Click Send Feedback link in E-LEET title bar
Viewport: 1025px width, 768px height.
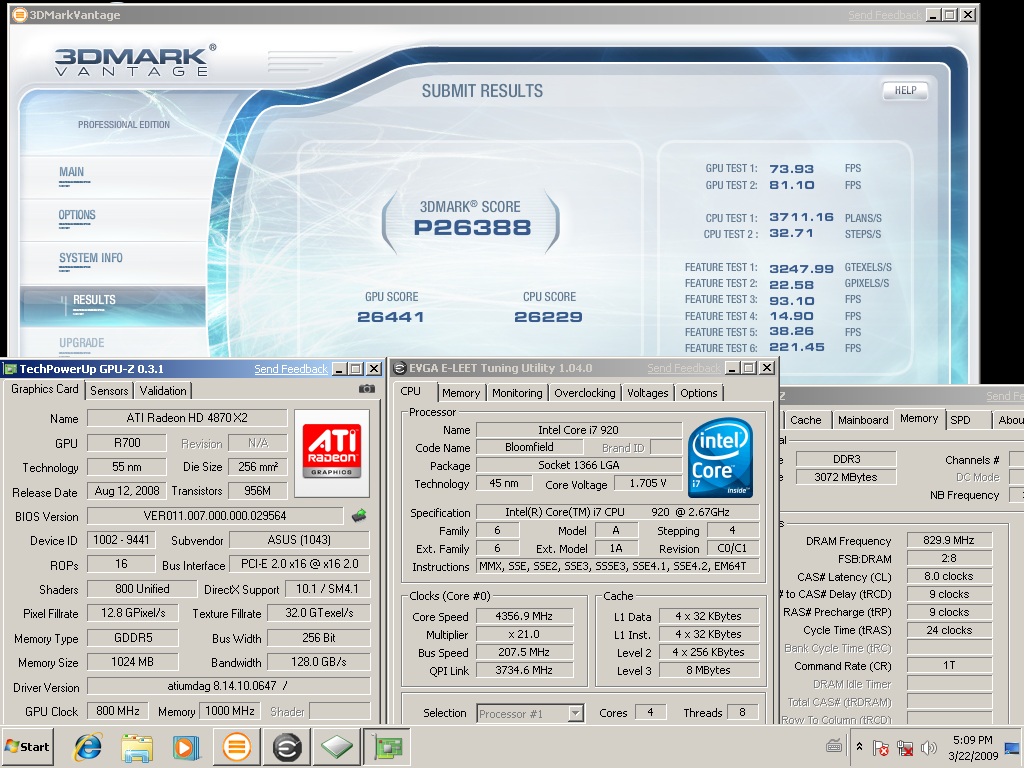[x=684, y=369]
